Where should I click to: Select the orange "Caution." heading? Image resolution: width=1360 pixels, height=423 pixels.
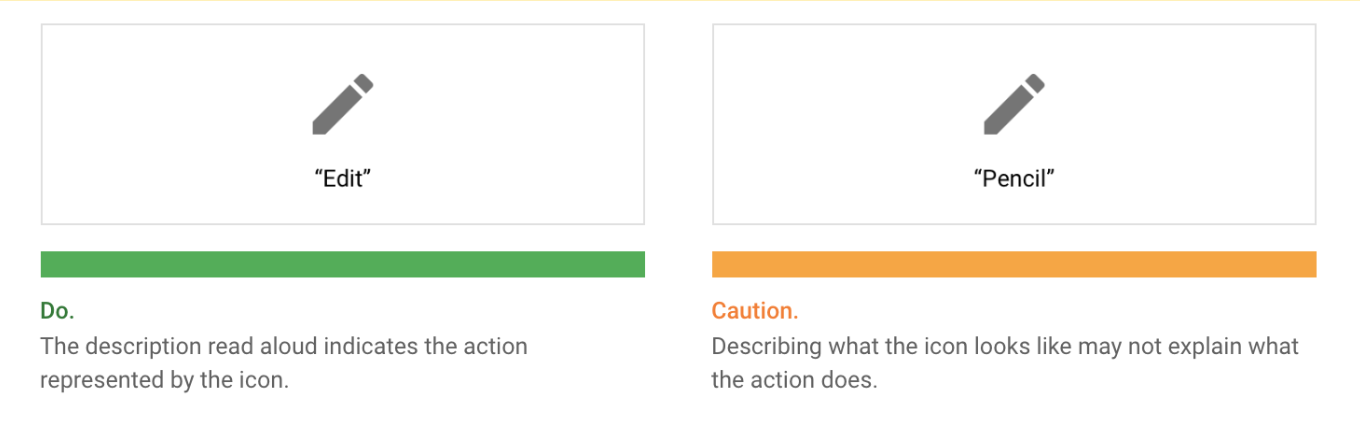click(755, 311)
